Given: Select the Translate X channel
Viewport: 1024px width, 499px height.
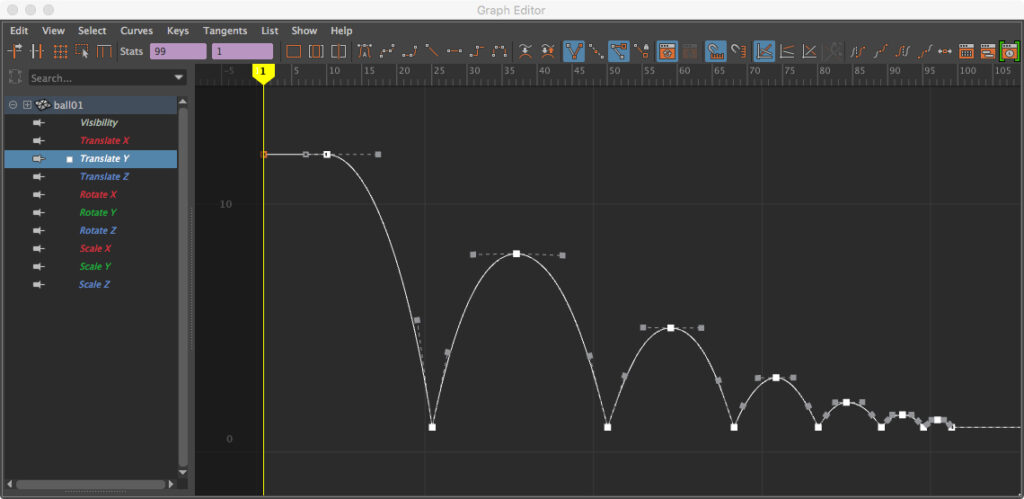Looking at the screenshot, I should tap(105, 141).
